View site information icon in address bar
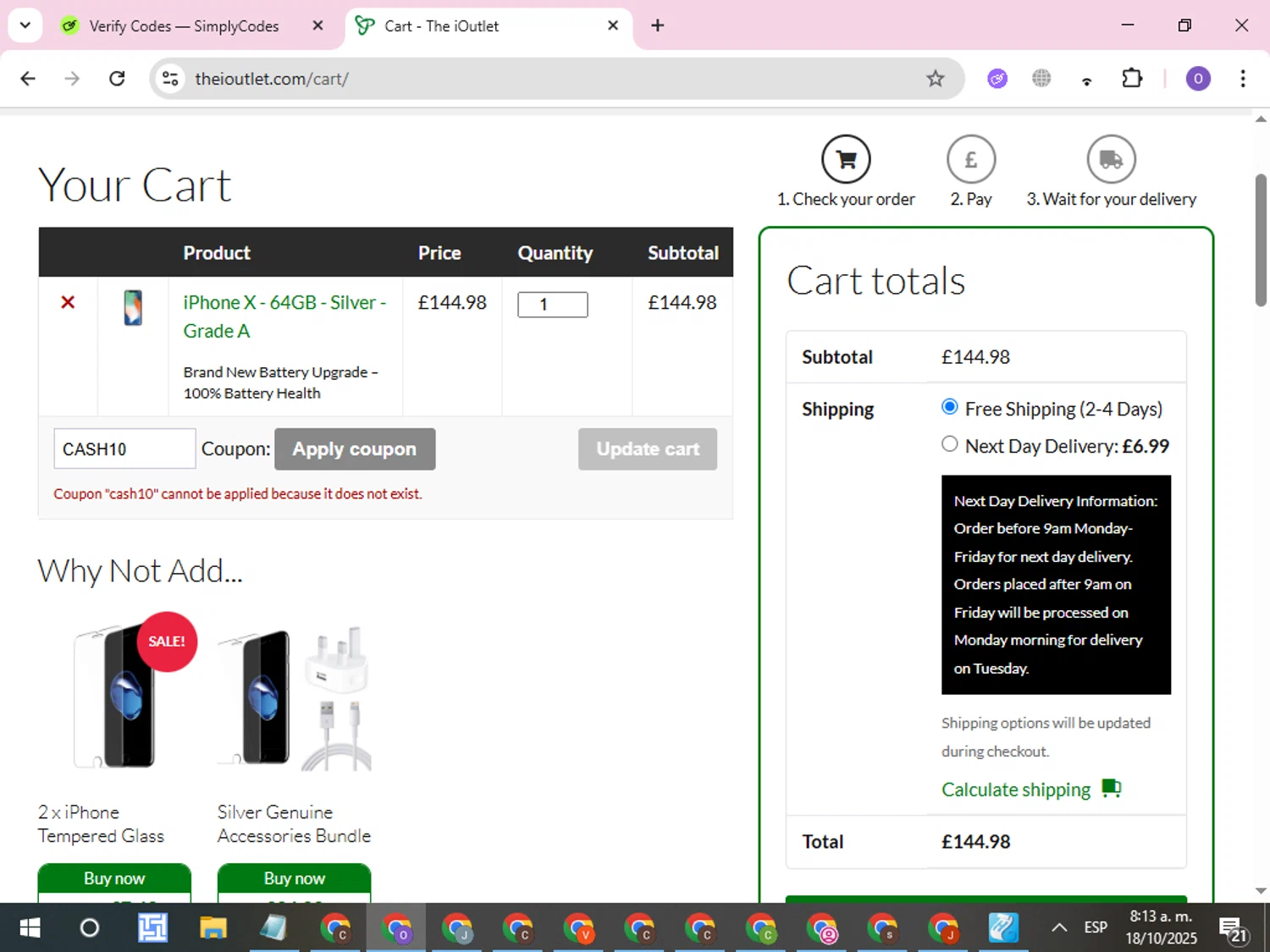The width and height of the screenshot is (1270, 952). coord(170,79)
